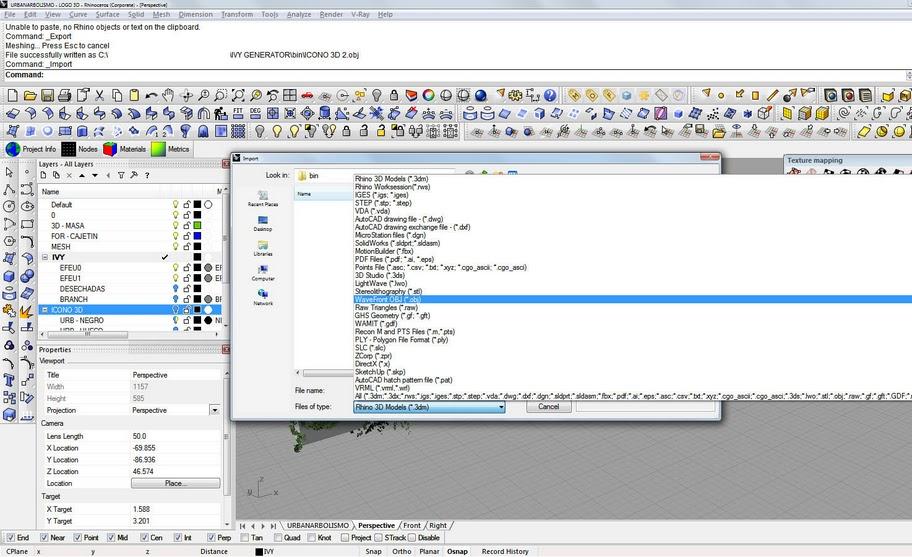Toggle visibility bulb of Default layer
The width and height of the screenshot is (912, 557).
click(x=176, y=205)
